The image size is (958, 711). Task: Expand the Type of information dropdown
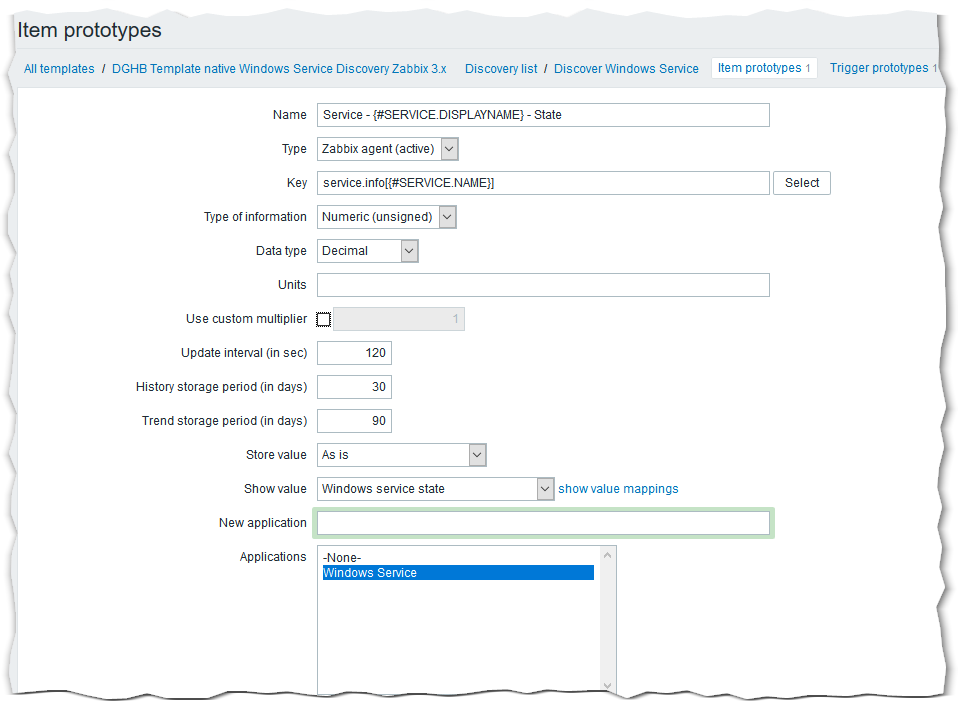click(x=387, y=217)
